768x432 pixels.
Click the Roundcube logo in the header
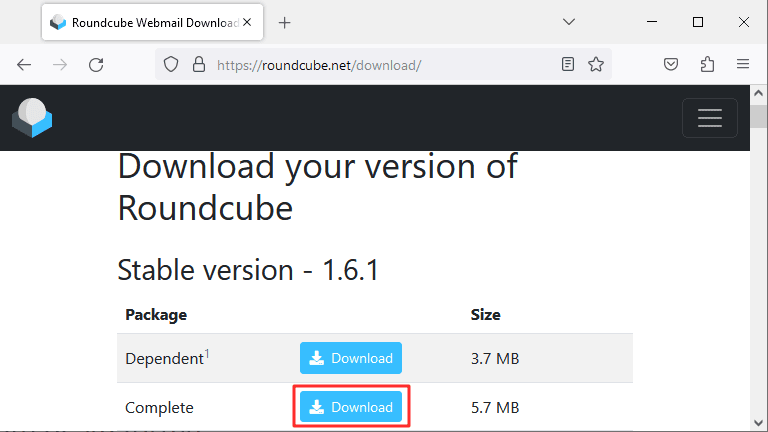pyautogui.click(x=32, y=118)
